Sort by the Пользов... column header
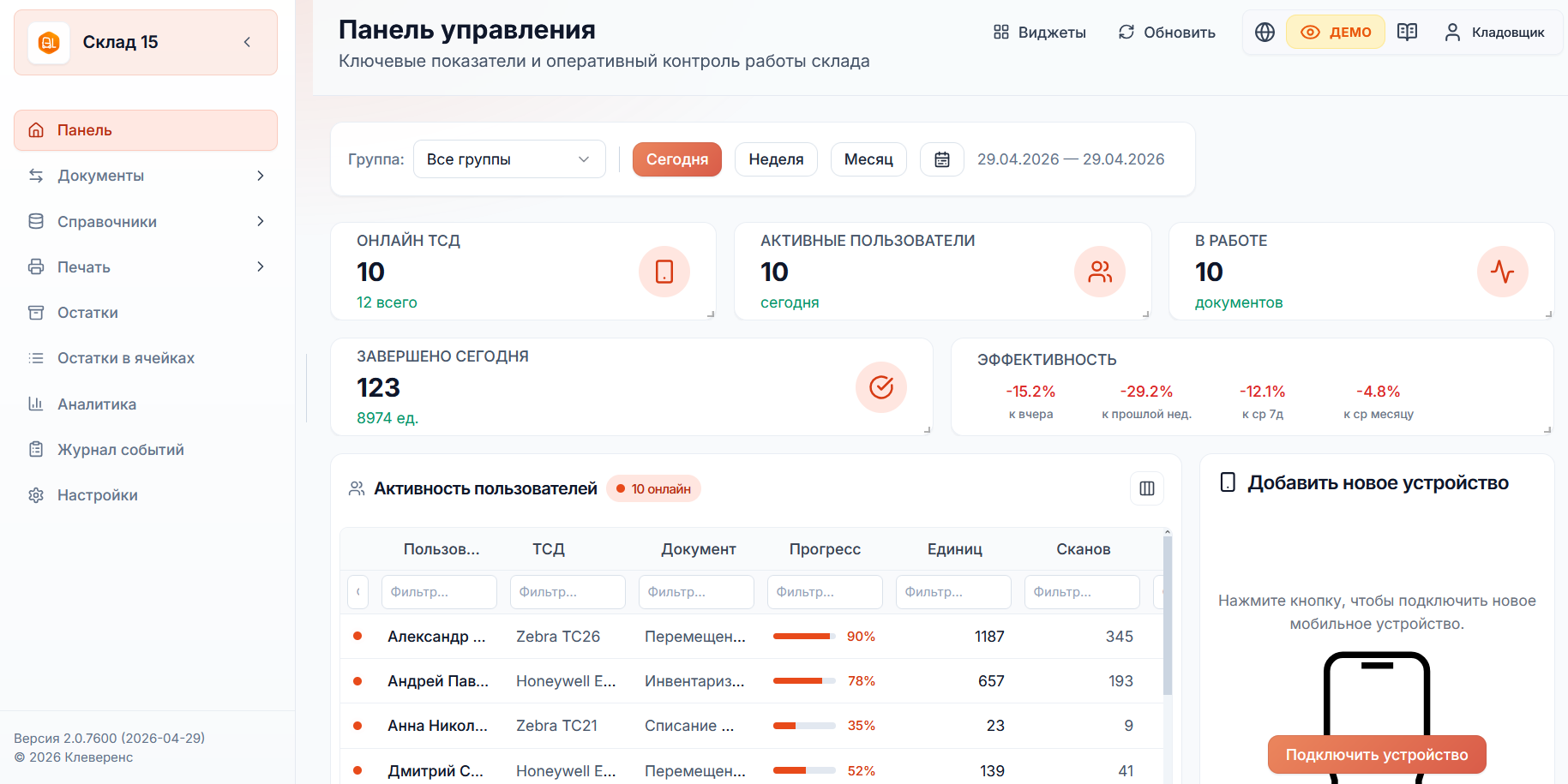Screen dimensions: 1568x784 click(x=442, y=549)
